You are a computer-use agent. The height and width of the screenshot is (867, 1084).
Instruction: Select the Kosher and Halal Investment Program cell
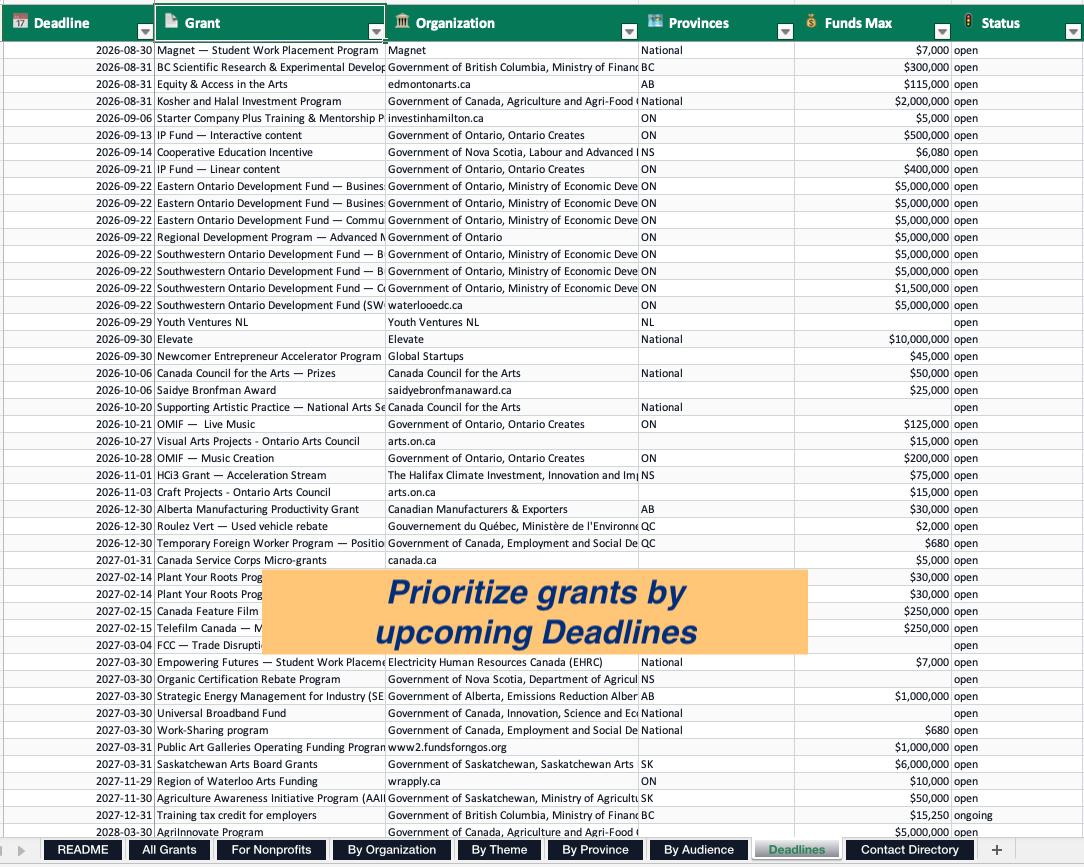point(270,102)
